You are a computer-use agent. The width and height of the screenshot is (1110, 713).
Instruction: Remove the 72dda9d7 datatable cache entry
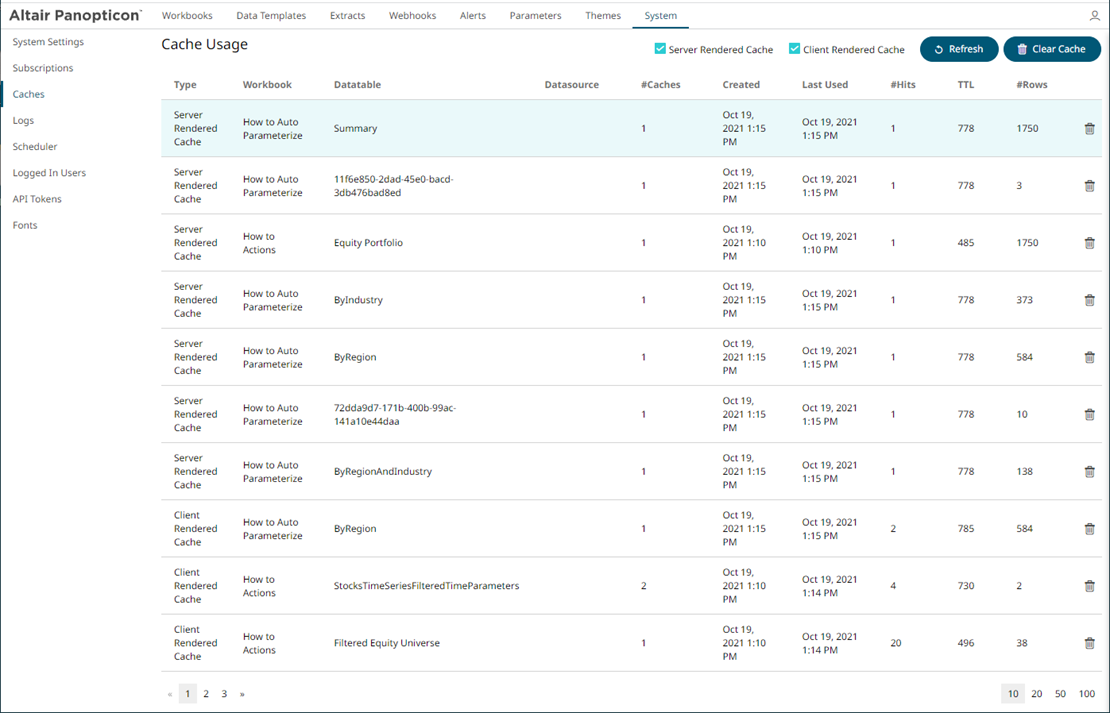tap(1089, 415)
